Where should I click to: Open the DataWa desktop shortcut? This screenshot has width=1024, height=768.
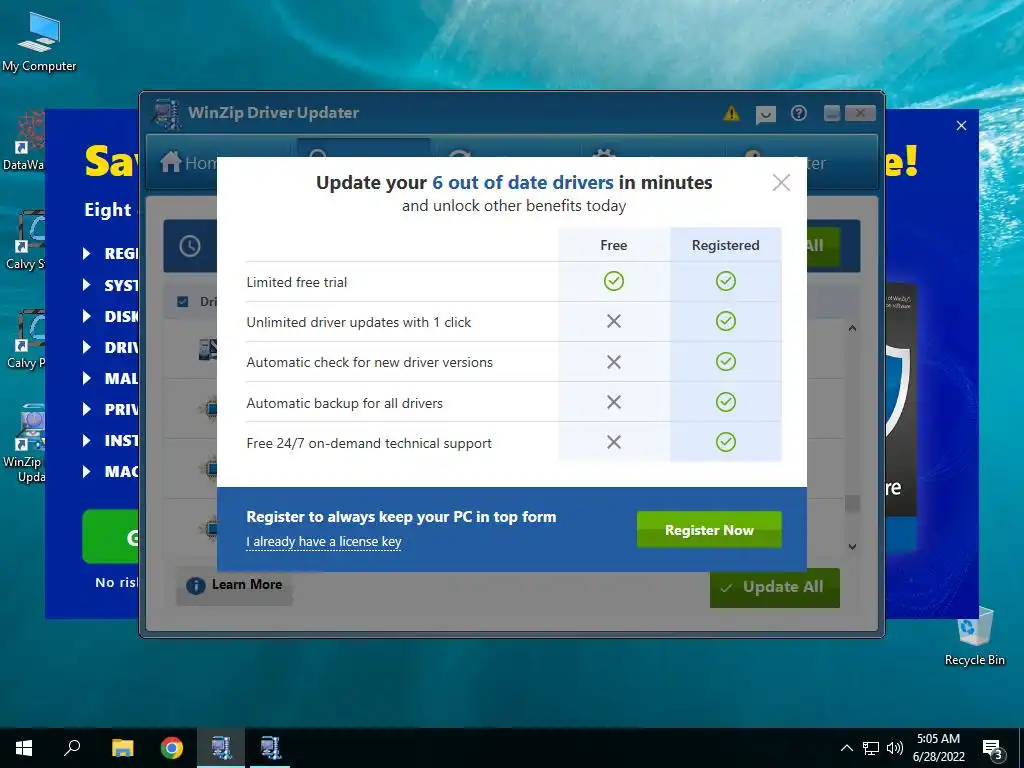(x=24, y=140)
